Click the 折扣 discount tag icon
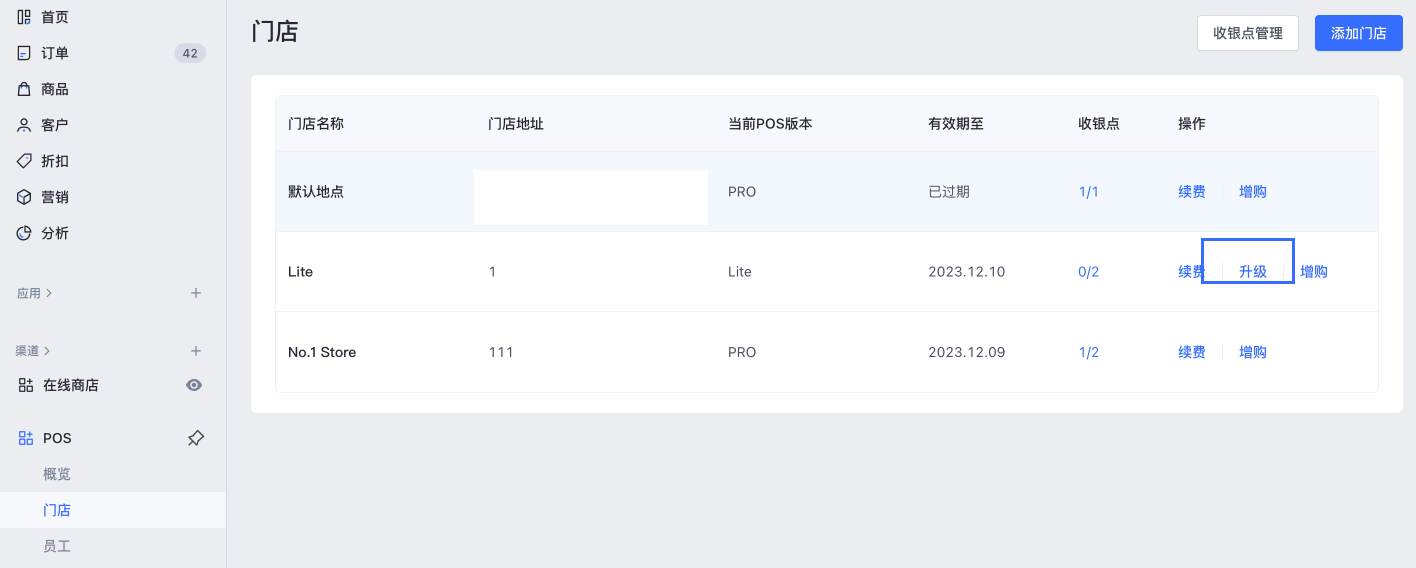 click(x=24, y=161)
